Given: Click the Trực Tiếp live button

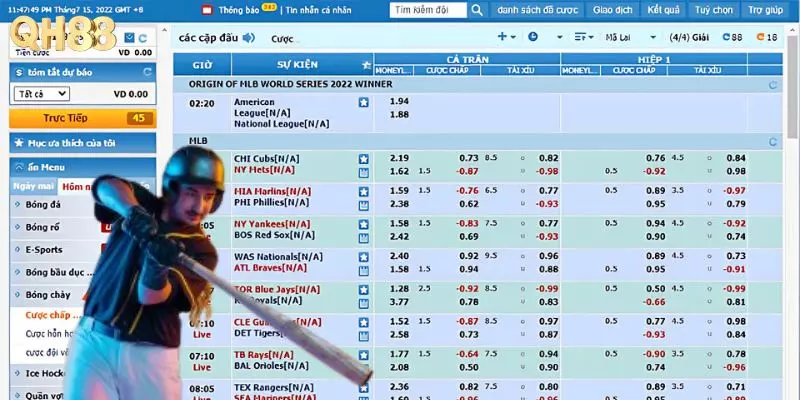Looking at the screenshot, I should click(x=82, y=118).
